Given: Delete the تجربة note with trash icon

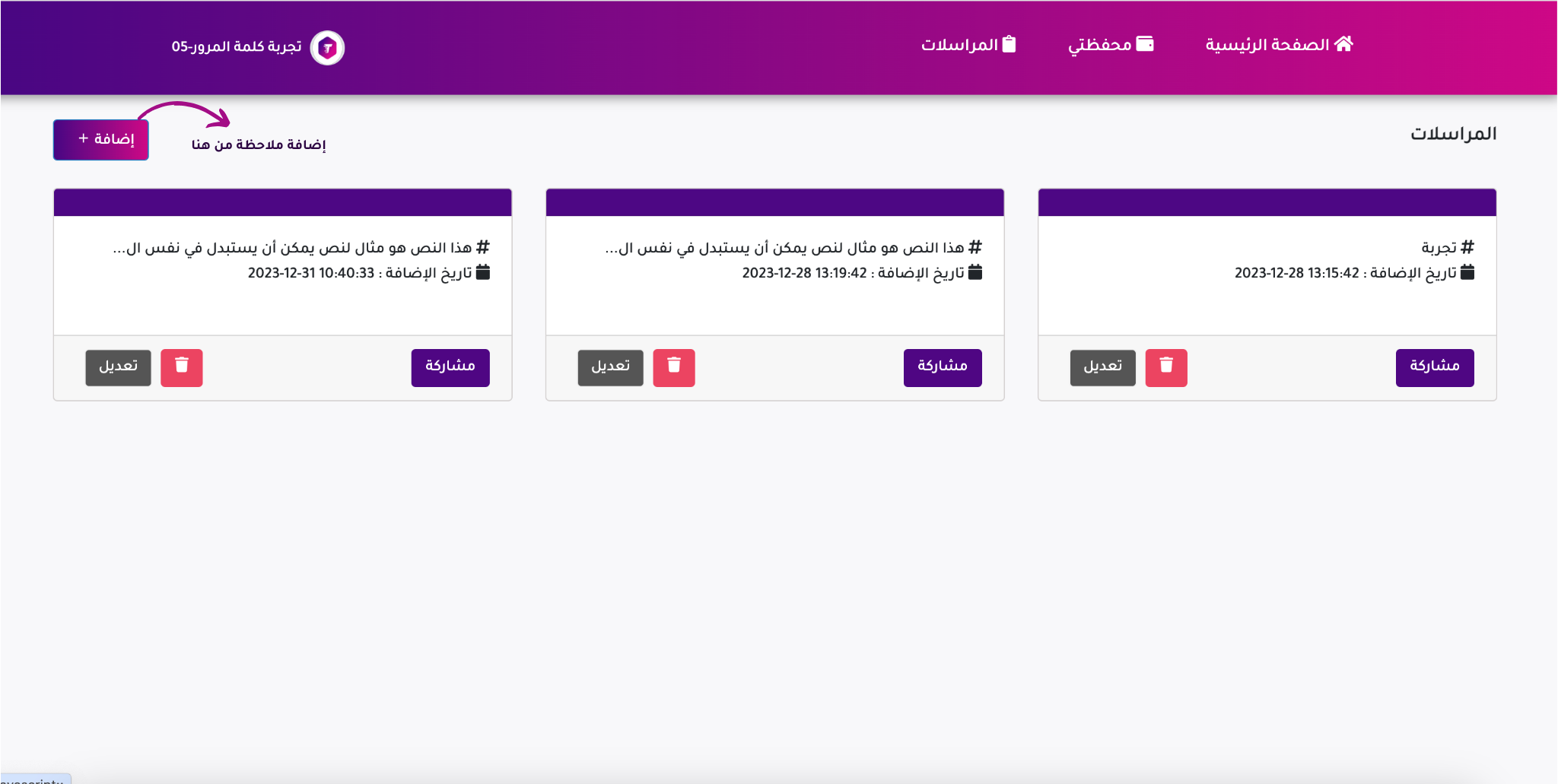Looking at the screenshot, I should [x=1166, y=367].
